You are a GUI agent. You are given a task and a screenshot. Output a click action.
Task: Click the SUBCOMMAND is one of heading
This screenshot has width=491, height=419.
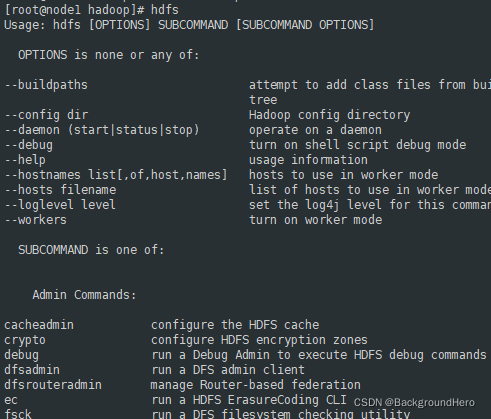coord(91,250)
